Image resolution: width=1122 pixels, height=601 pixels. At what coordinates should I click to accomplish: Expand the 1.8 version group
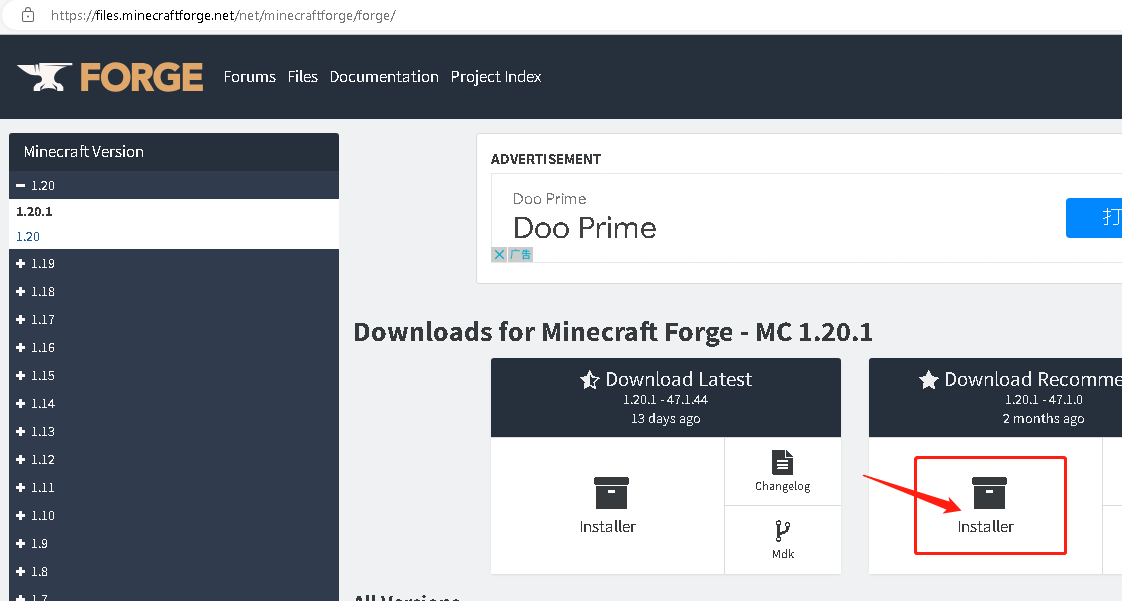[174, 571]
